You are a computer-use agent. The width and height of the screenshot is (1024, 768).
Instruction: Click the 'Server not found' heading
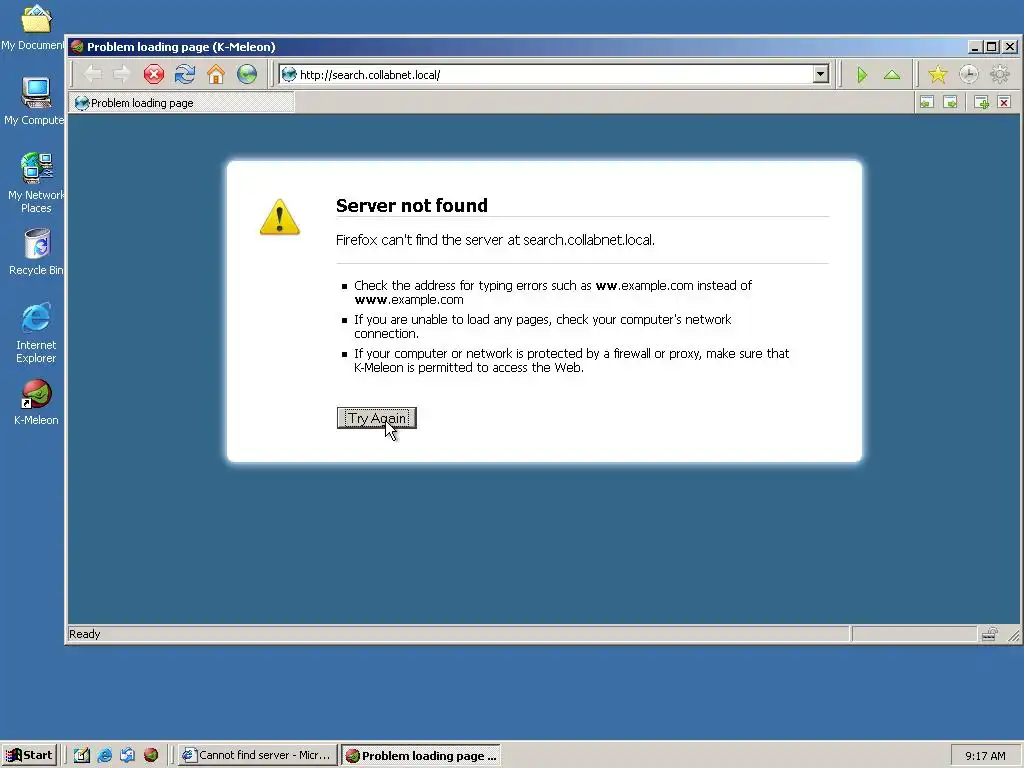point(411,205)
